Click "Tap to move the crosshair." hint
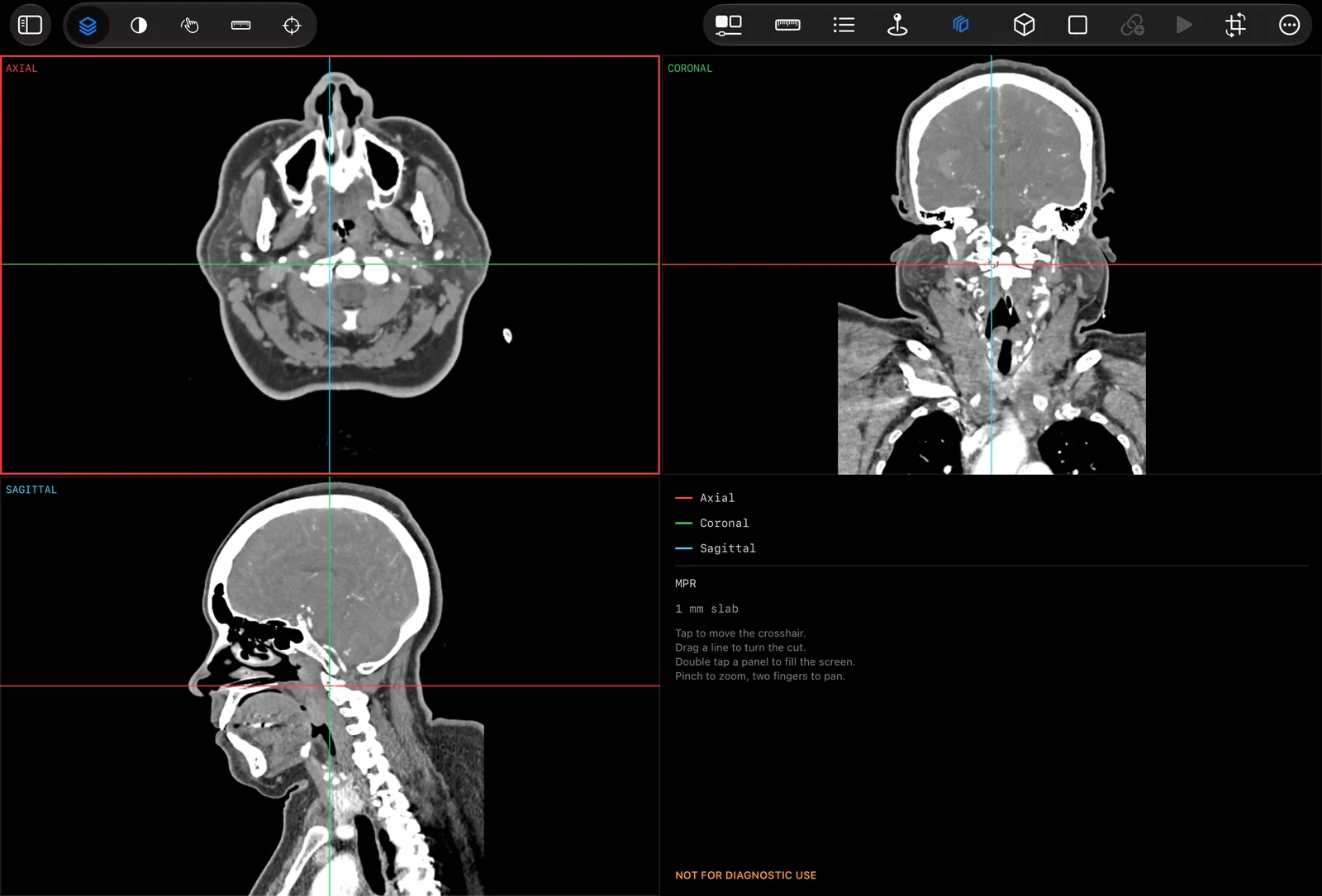Viewport: 1322px width, 896px height. click(x=740, y=633)
